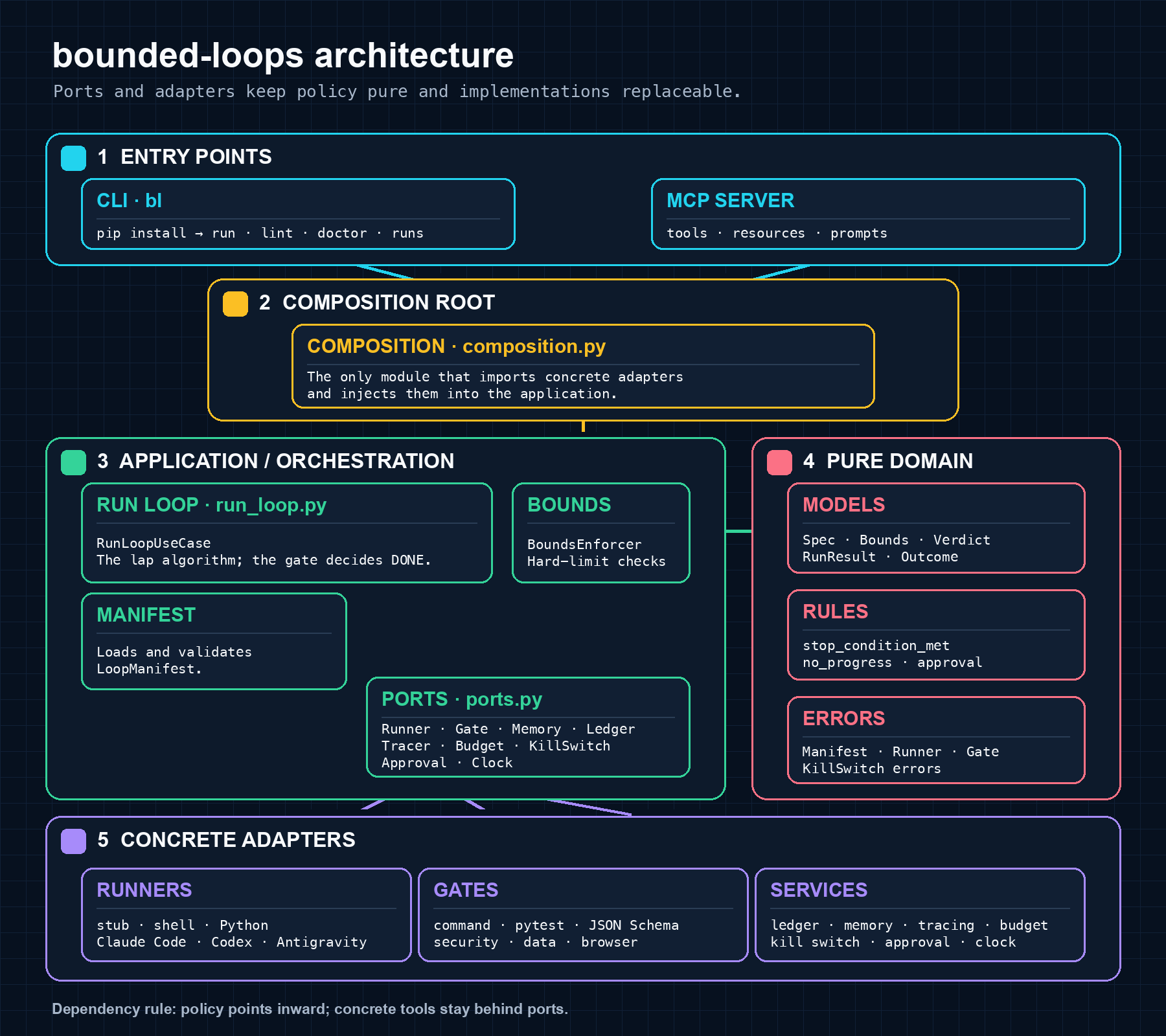Screen dimensions: 1166x1036
Task: Click the pink square beside Pure Domain
Action: (779, 462)
